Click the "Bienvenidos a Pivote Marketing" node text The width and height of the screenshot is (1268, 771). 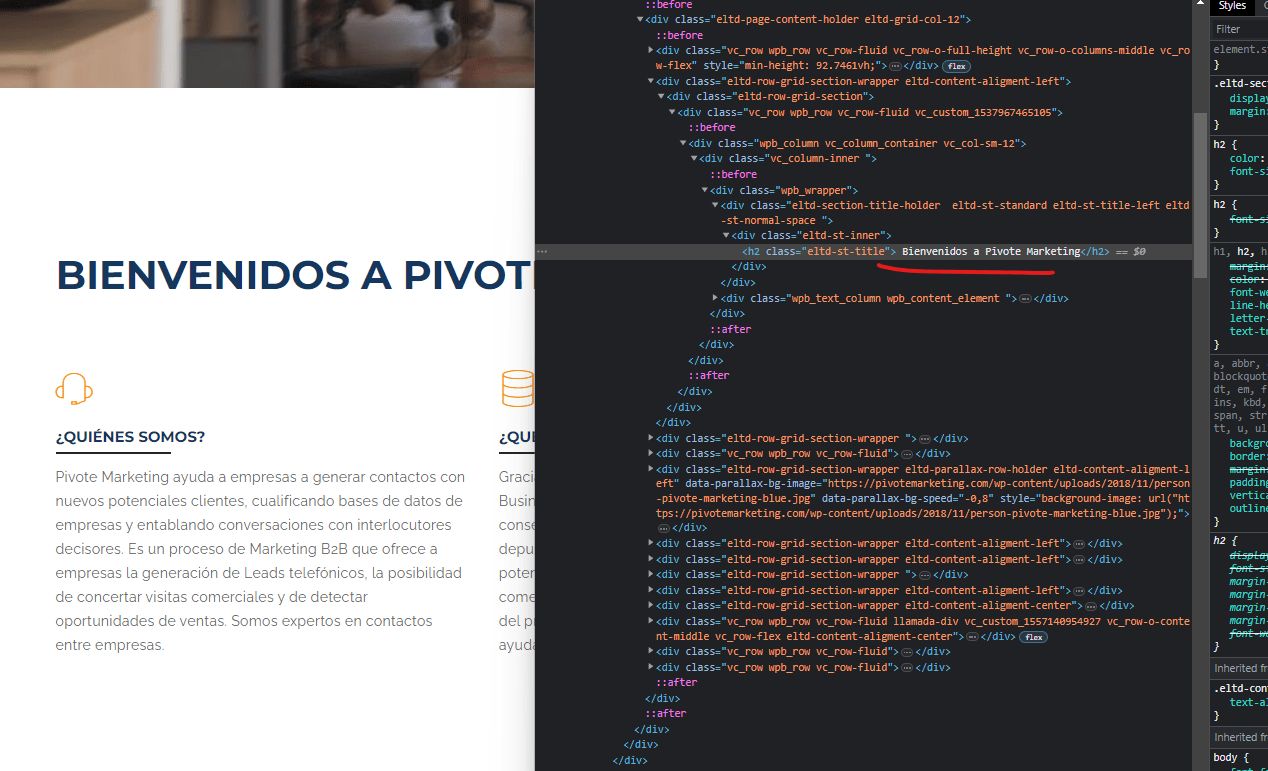(x=991, y=252)
